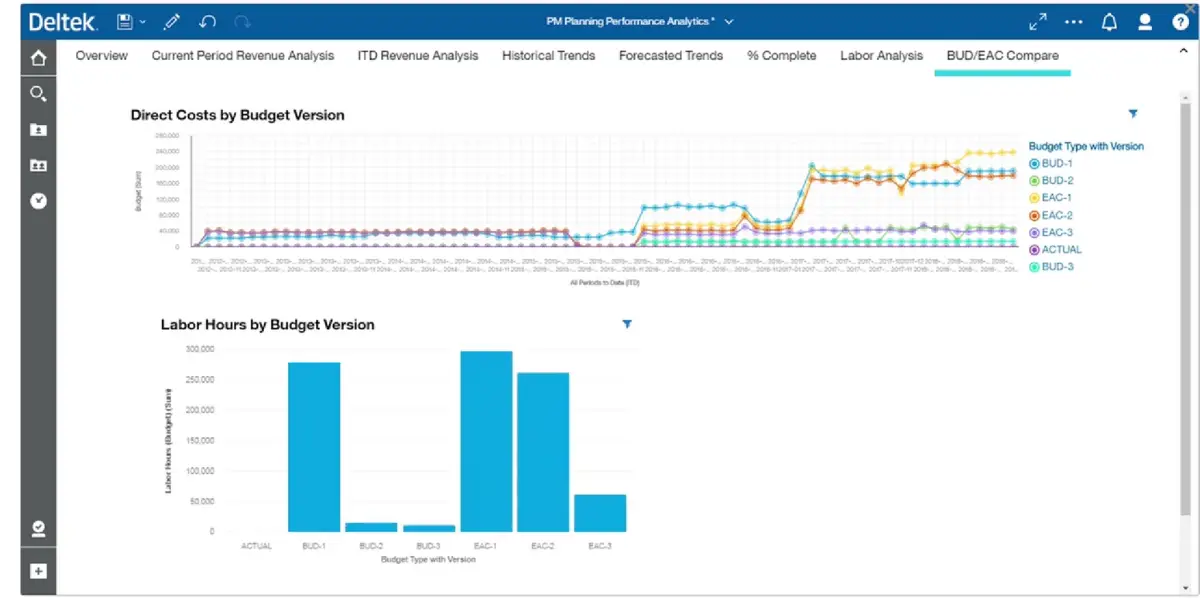Click the Budget Type with Version legend title
Screen dimensions: 1200x600
1086,146
